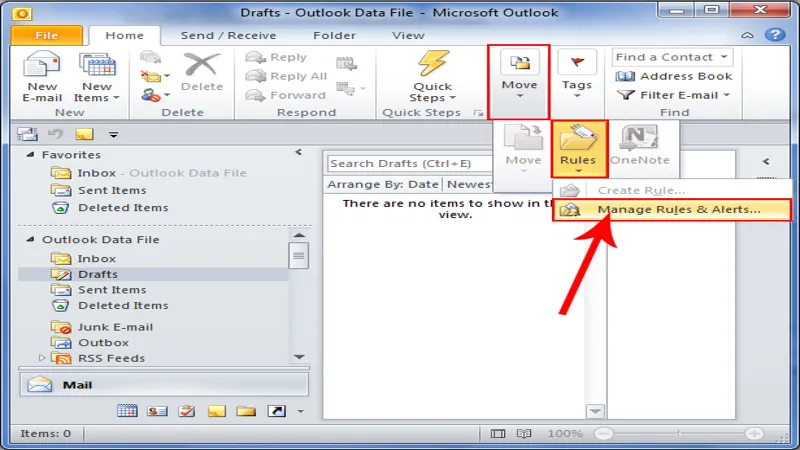The image size is (800, 450).
Task: Click the Mail navigation button
Action: click(x=164, y=385)
